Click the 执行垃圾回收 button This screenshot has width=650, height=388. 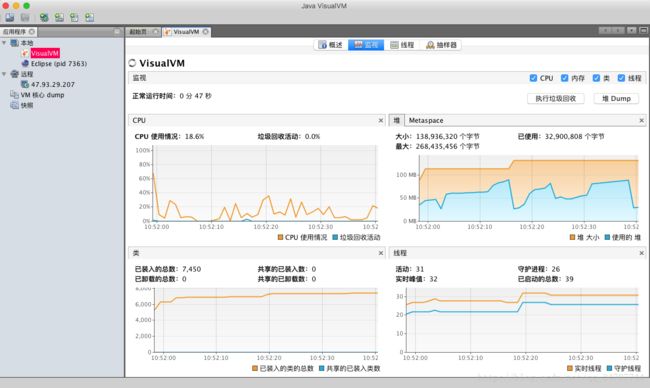coord(555,99)
